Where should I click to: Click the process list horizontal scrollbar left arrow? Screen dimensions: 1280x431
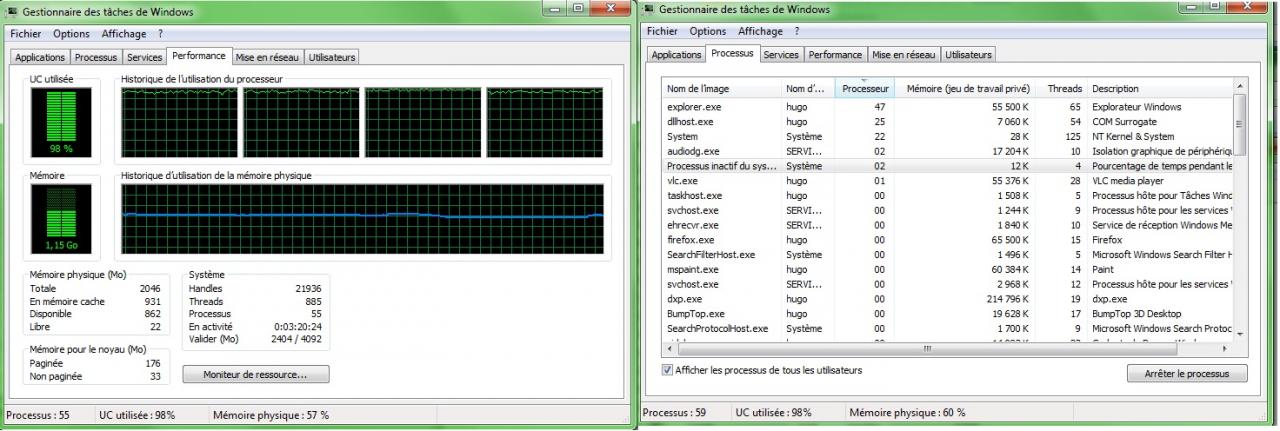(x=668, y=348)
